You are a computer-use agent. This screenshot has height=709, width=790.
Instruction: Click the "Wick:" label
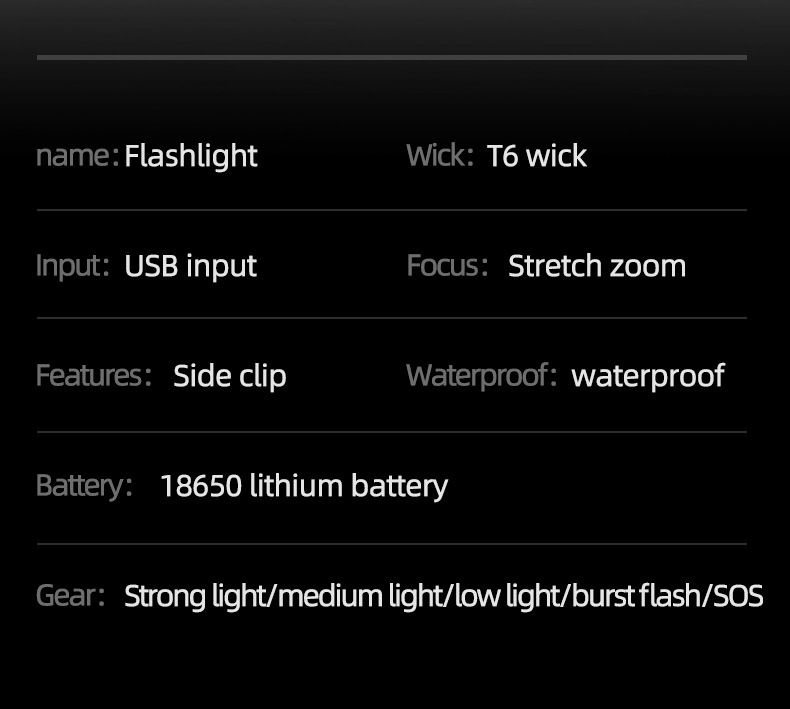[439, 156]
